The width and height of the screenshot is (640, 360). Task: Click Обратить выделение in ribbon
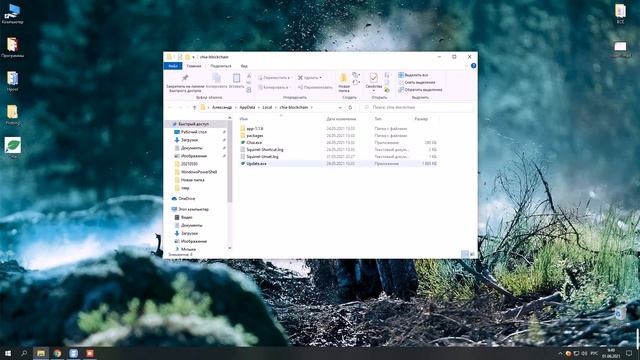420,89
